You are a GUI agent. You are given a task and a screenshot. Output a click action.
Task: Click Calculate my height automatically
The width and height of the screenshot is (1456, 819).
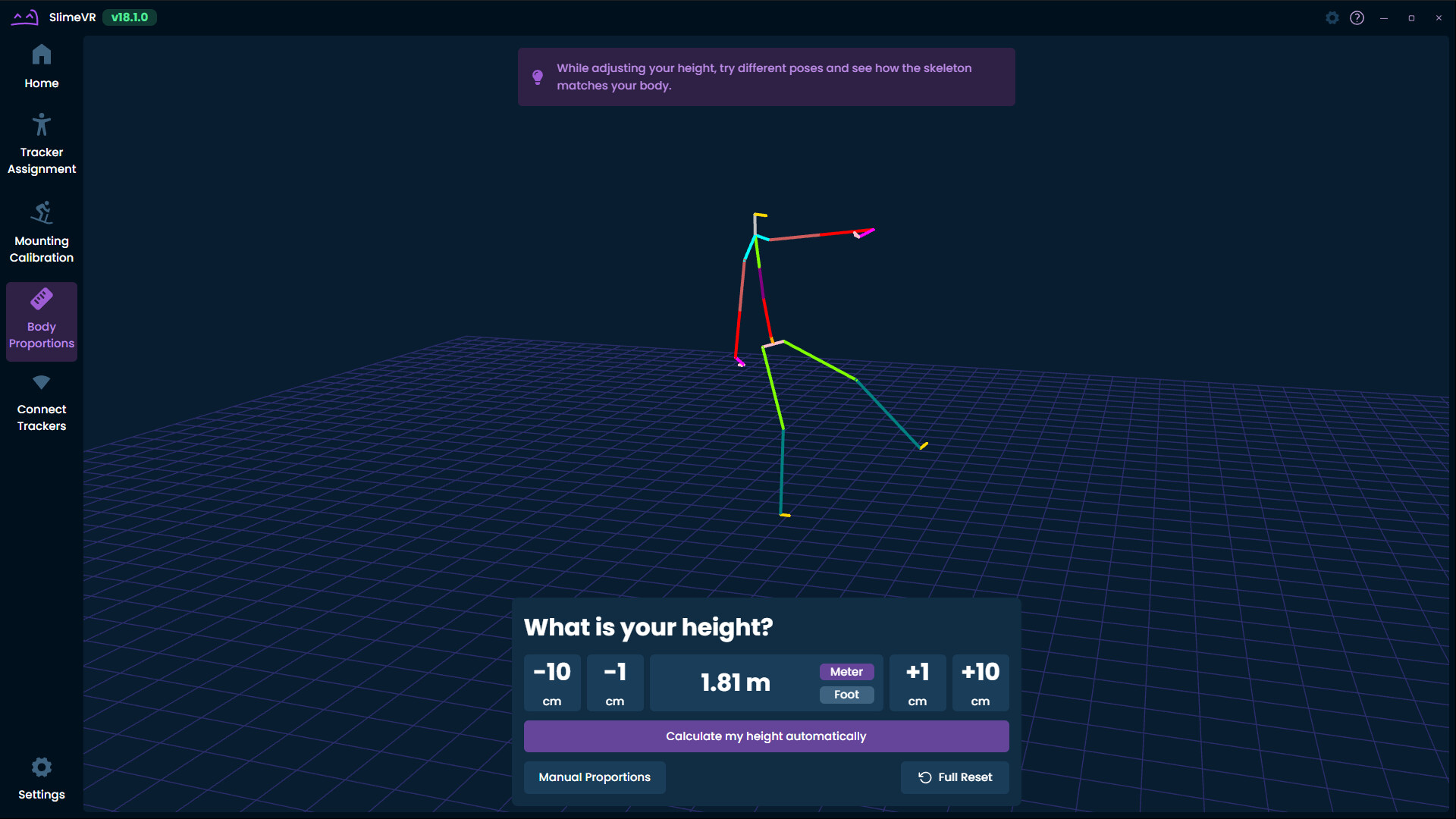tap(766, 736)
